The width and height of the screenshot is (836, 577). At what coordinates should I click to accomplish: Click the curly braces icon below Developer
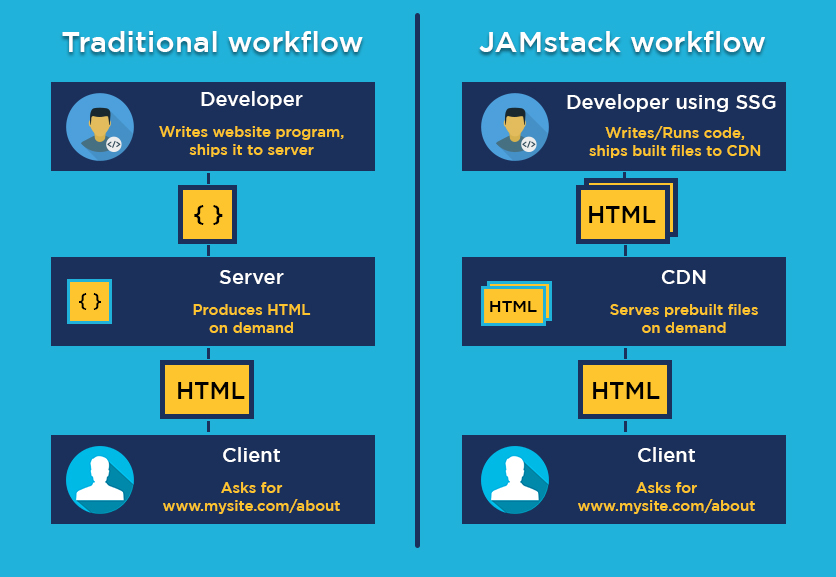207,214
